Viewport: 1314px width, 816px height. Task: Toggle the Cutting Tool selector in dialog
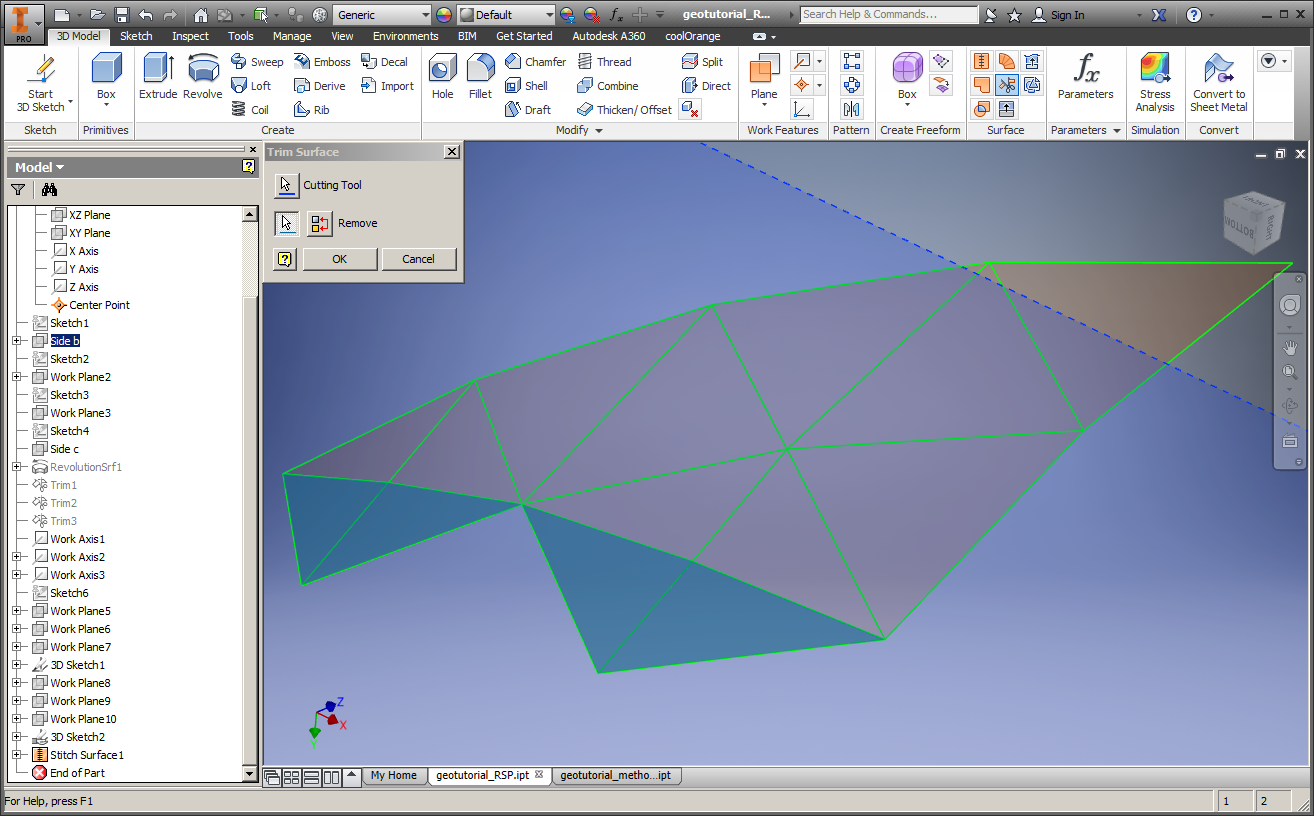click(x=287, y=186)
